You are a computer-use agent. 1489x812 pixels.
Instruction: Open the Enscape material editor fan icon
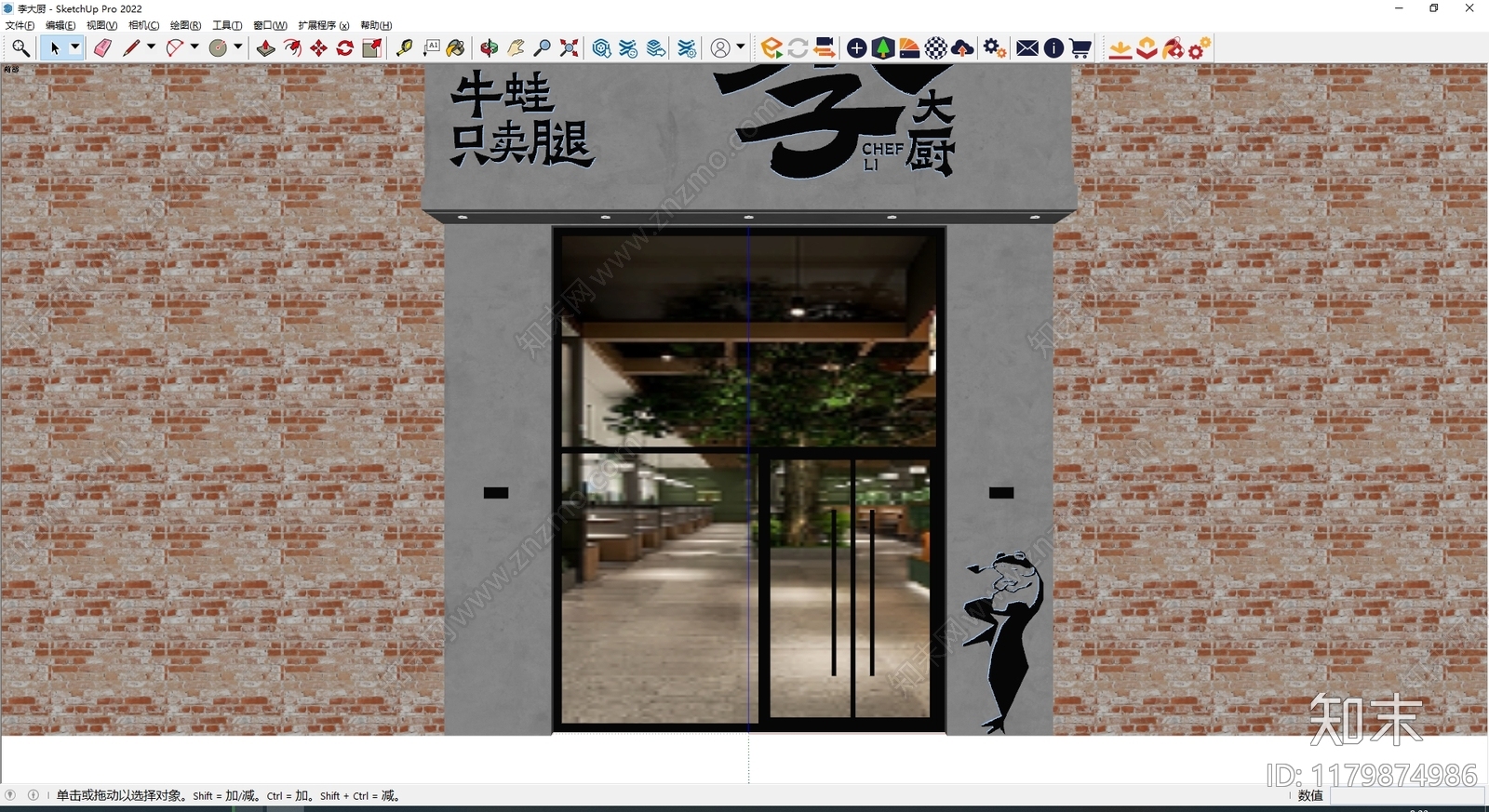coord(909,48)
